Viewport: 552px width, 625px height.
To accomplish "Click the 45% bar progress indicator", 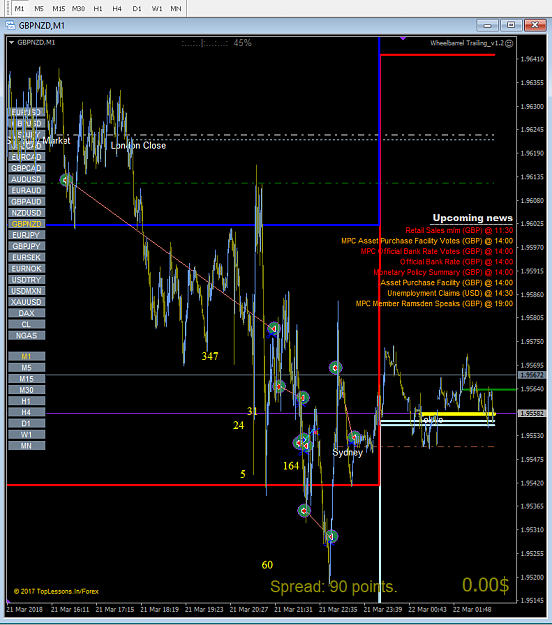I will click(242, 43).
